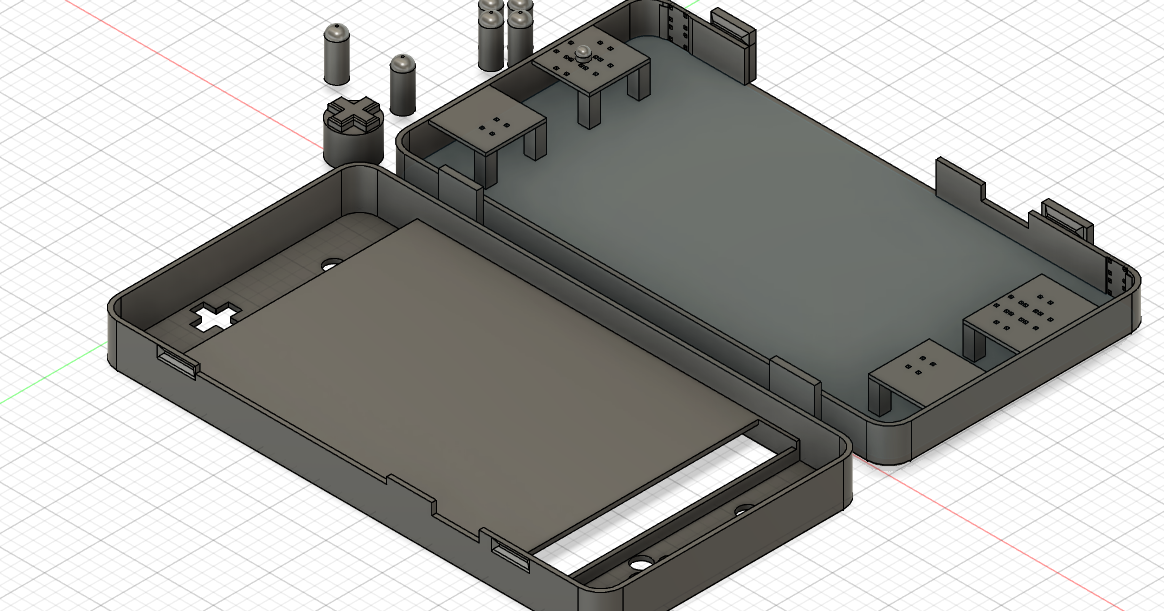Select the slot on the left case's short wall
Image resolution: width=1164 pixels, height=611 pixels.
pos(177,362)
